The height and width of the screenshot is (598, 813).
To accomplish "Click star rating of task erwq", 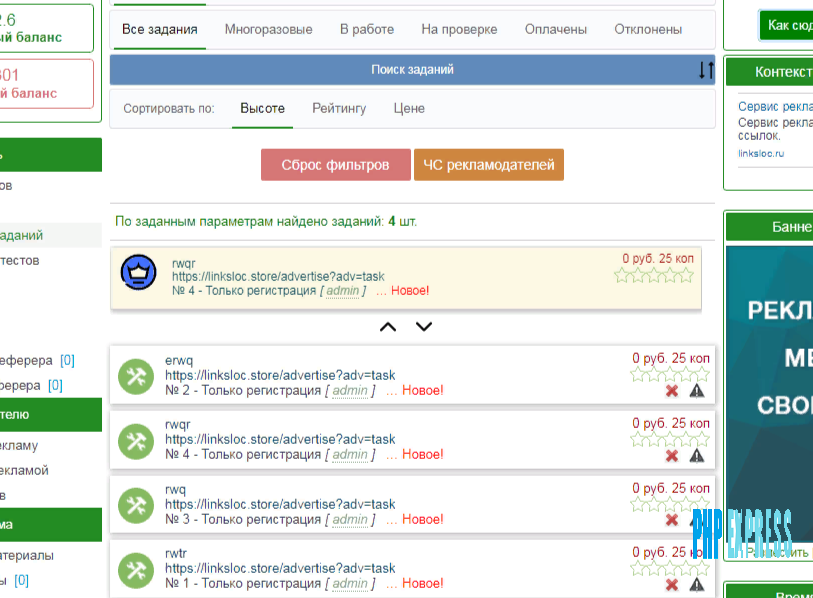I will click(670, 374).
